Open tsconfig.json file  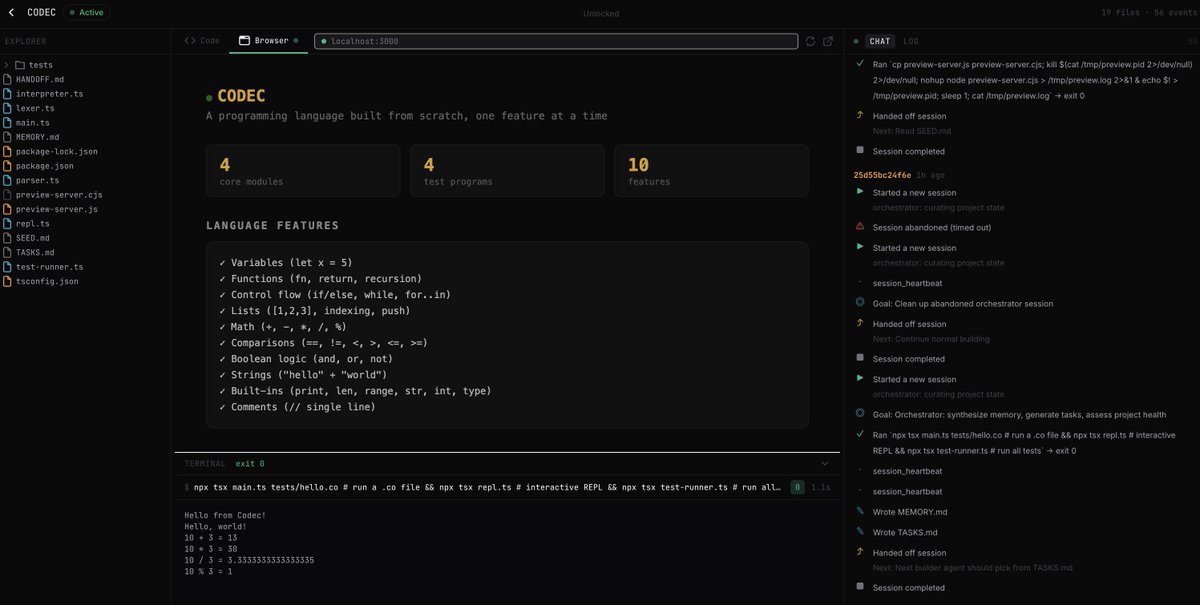click(x=46, y=282)
